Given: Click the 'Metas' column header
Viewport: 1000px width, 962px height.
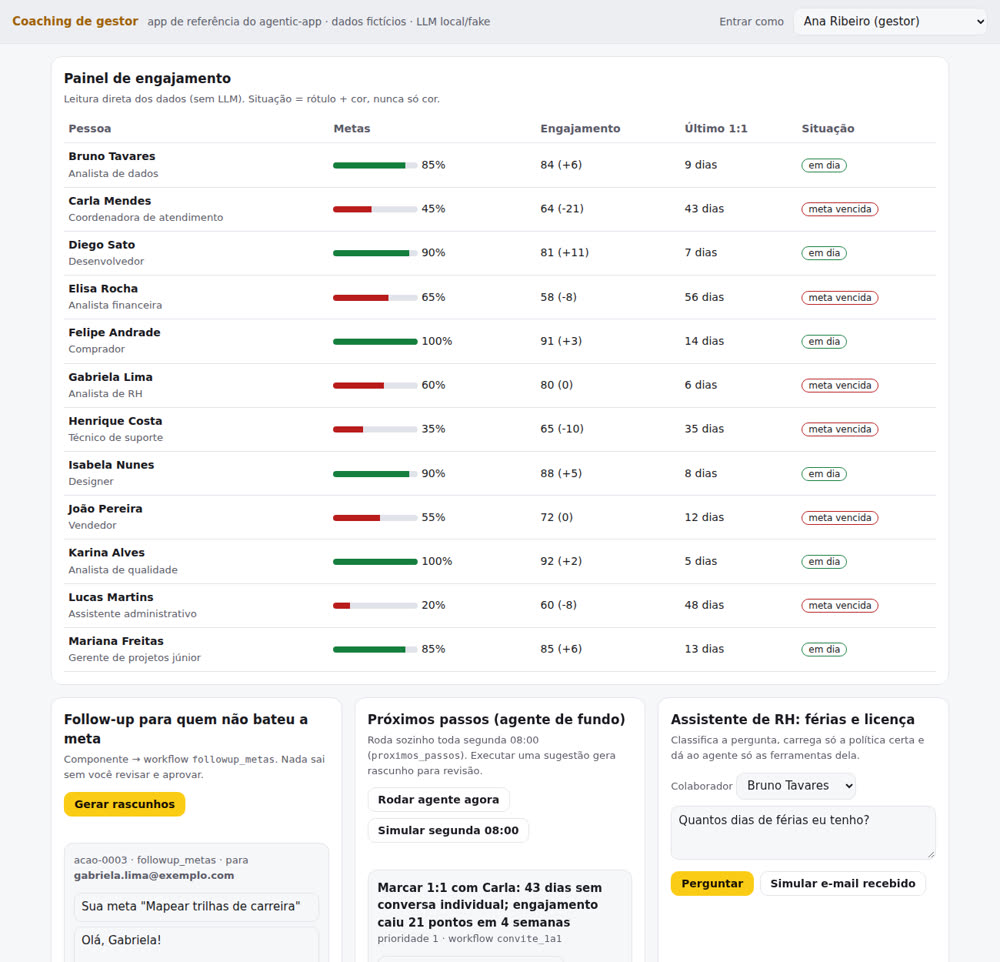Looking at the screenshot, I should click(x=351, y=128).
